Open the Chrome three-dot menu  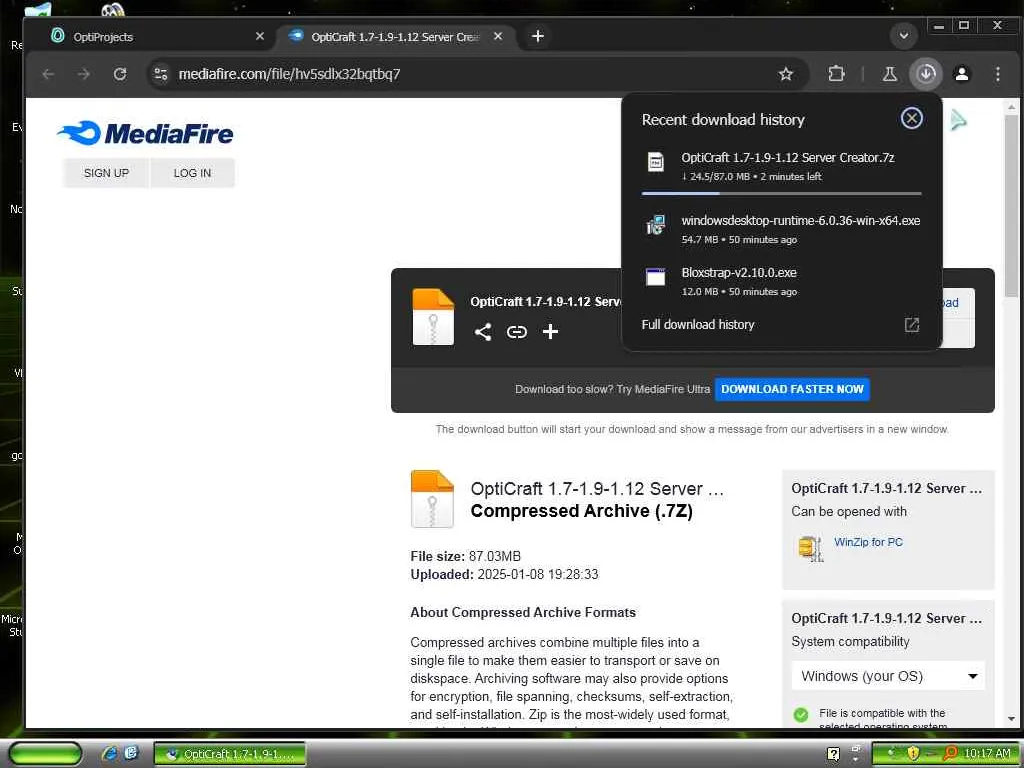coord(997,74)
